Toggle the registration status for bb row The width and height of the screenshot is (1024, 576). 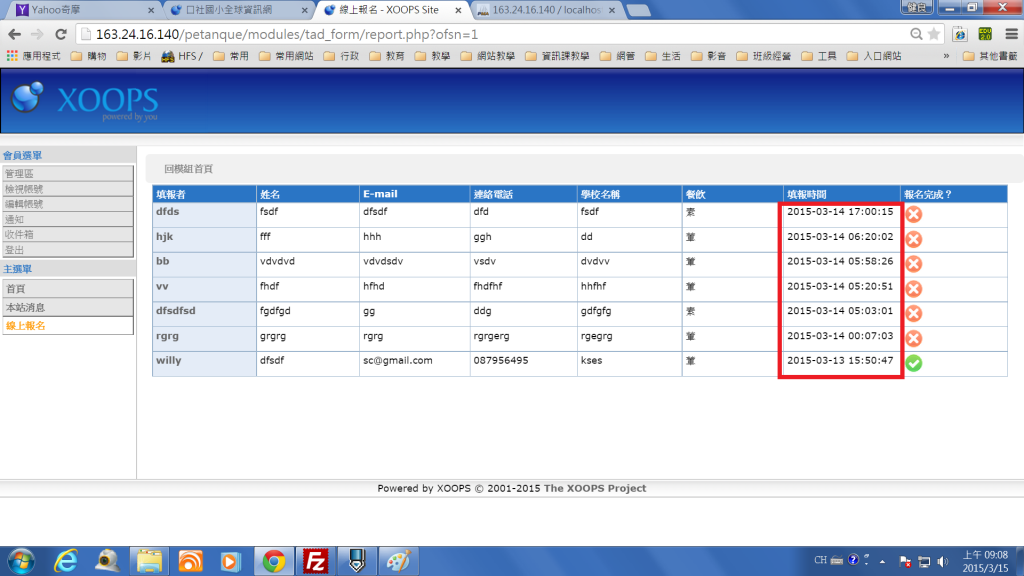click(913, 264)
